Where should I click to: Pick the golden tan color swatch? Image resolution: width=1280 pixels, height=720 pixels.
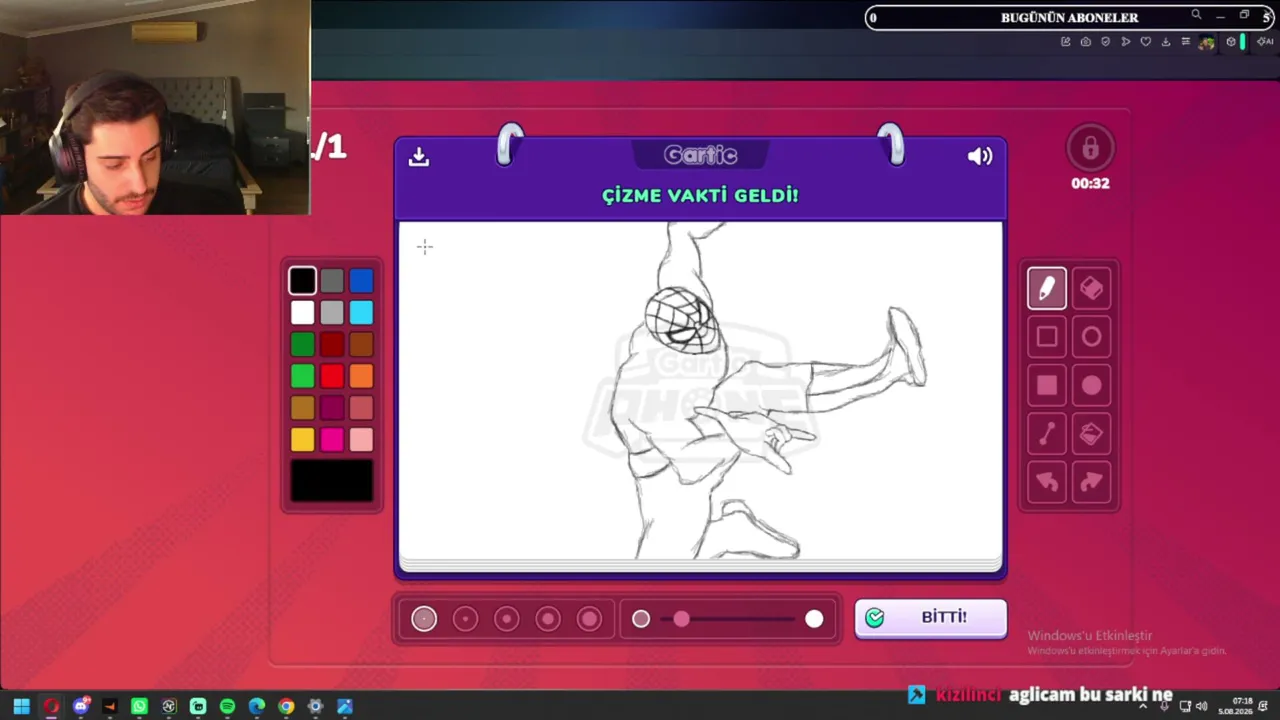tap(302, 408)
